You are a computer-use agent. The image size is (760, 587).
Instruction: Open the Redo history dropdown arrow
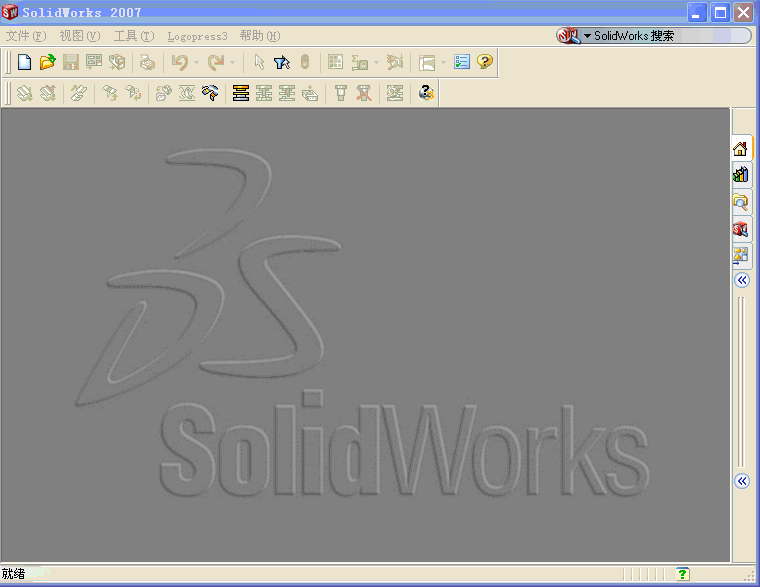click(233, 62)
